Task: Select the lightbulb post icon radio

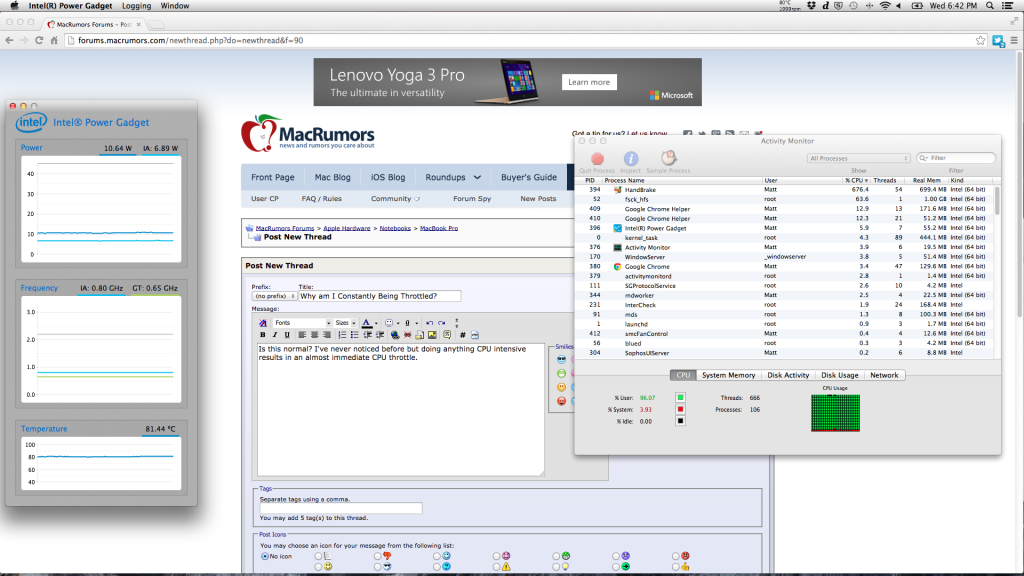Action: 556,567
